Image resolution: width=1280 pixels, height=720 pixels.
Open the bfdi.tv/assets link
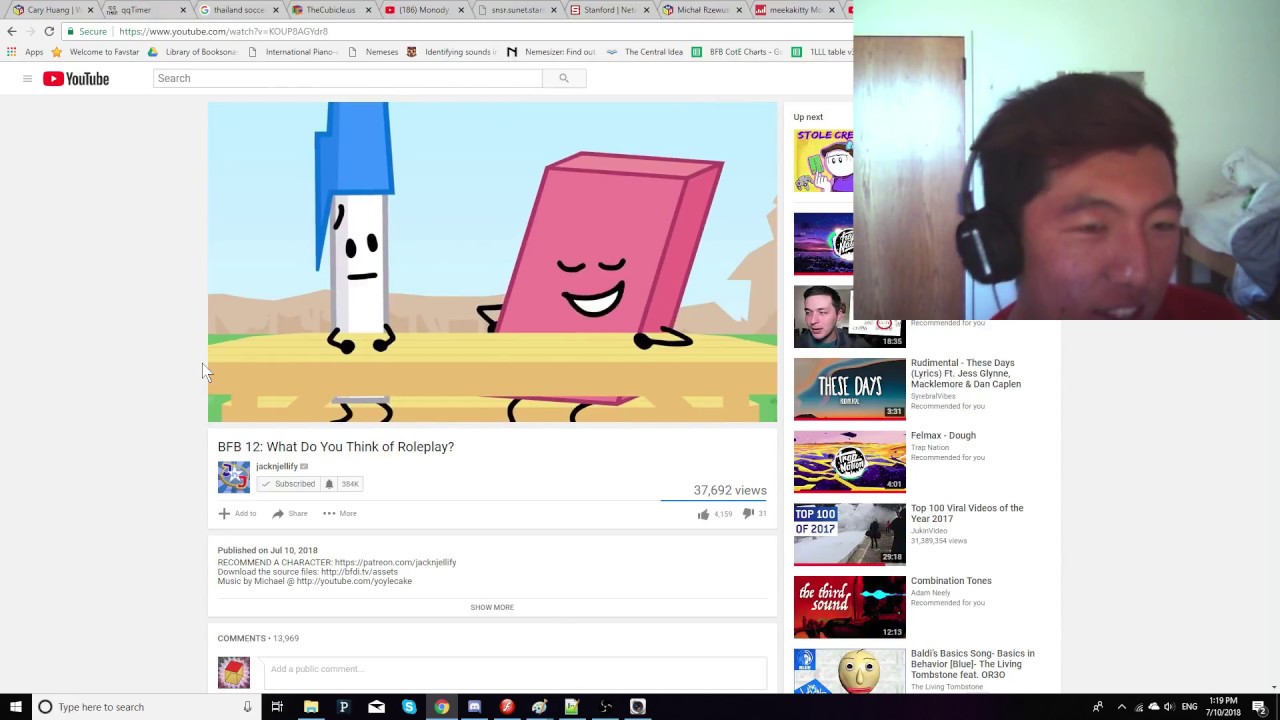pyautogui.click(x=359, y=572)
